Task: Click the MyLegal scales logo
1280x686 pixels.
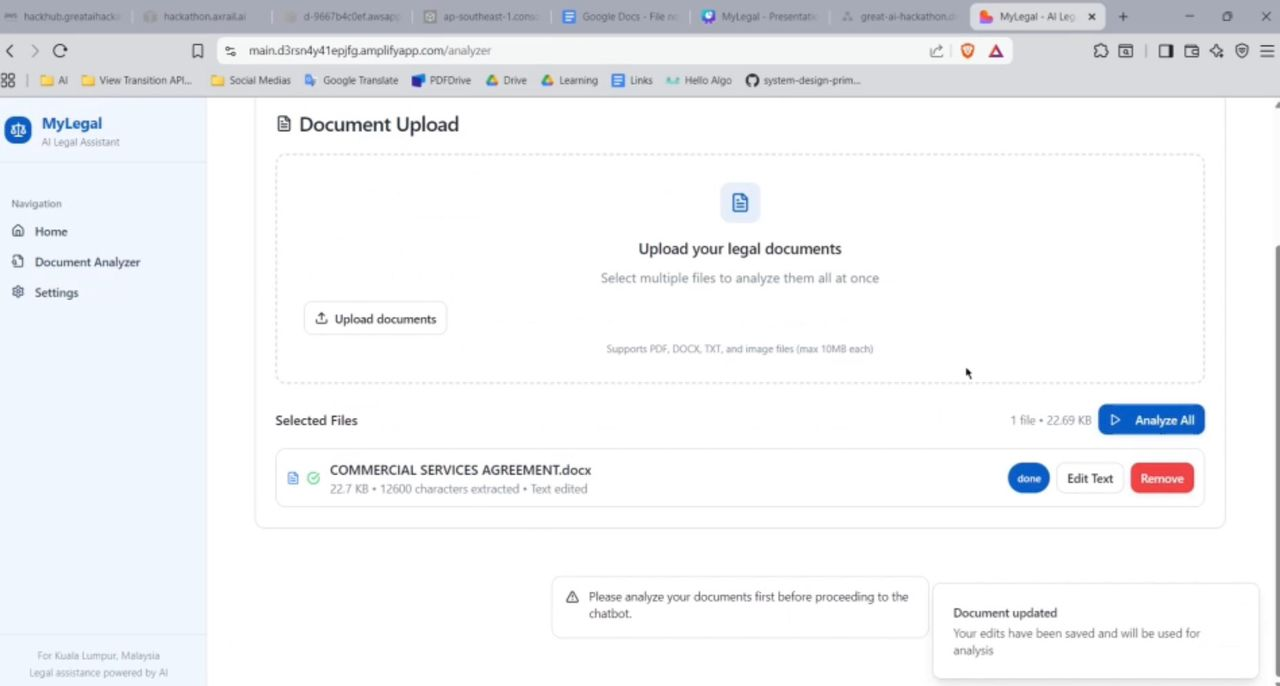Action: (18, 130)
